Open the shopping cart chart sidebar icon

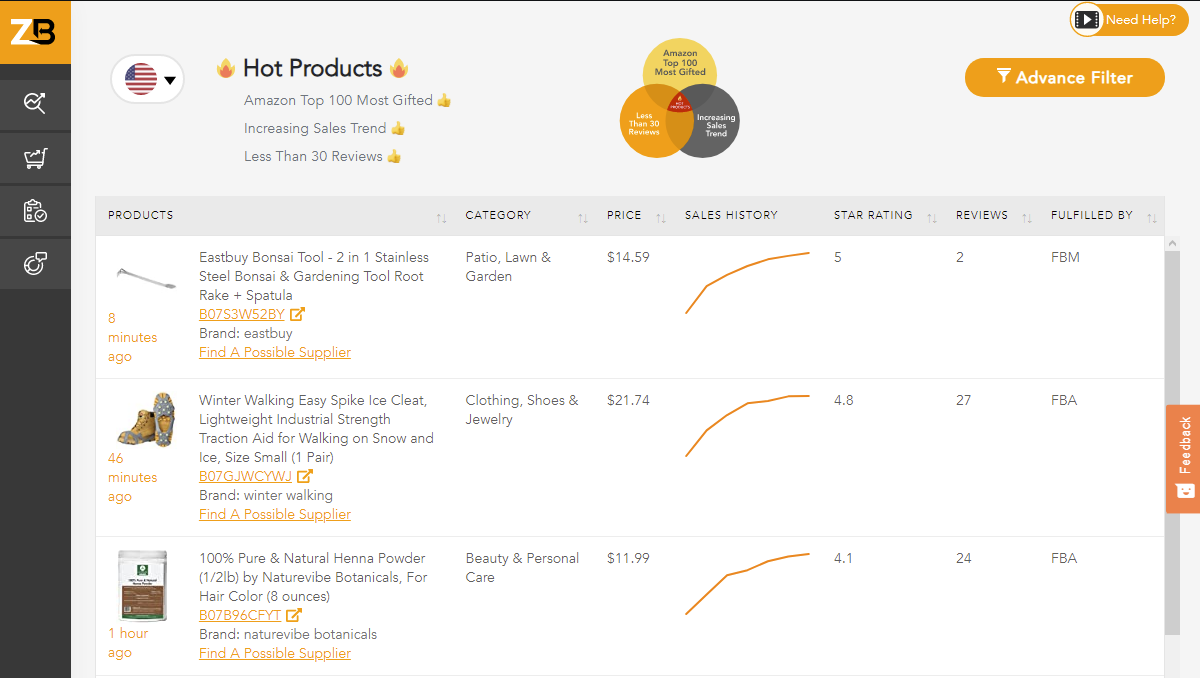(35, 158)
